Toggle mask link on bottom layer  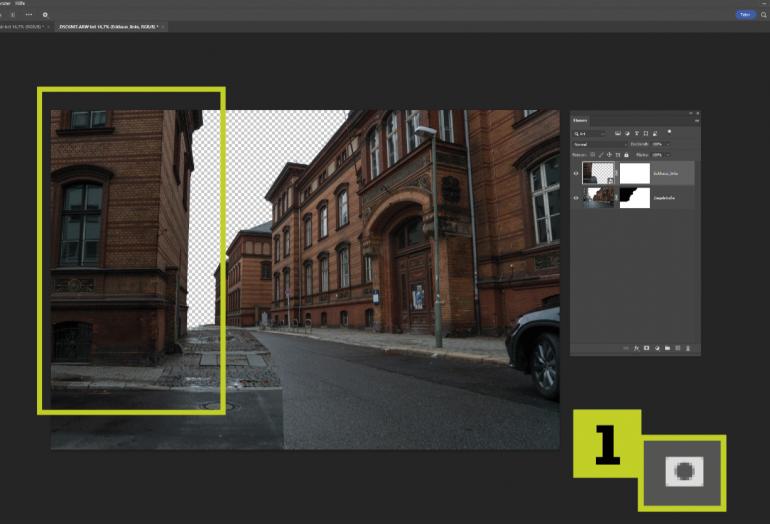pos(617,198)
